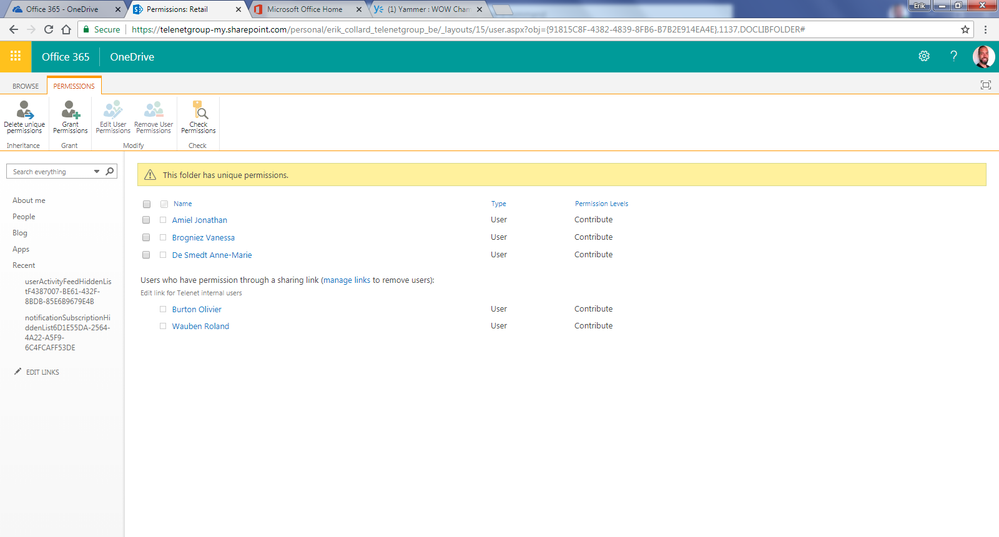Image resolution: width=999 pixels, height=537 pixels.
Task: Click the EDIT LINKS link
Action: tap(42, 372)
